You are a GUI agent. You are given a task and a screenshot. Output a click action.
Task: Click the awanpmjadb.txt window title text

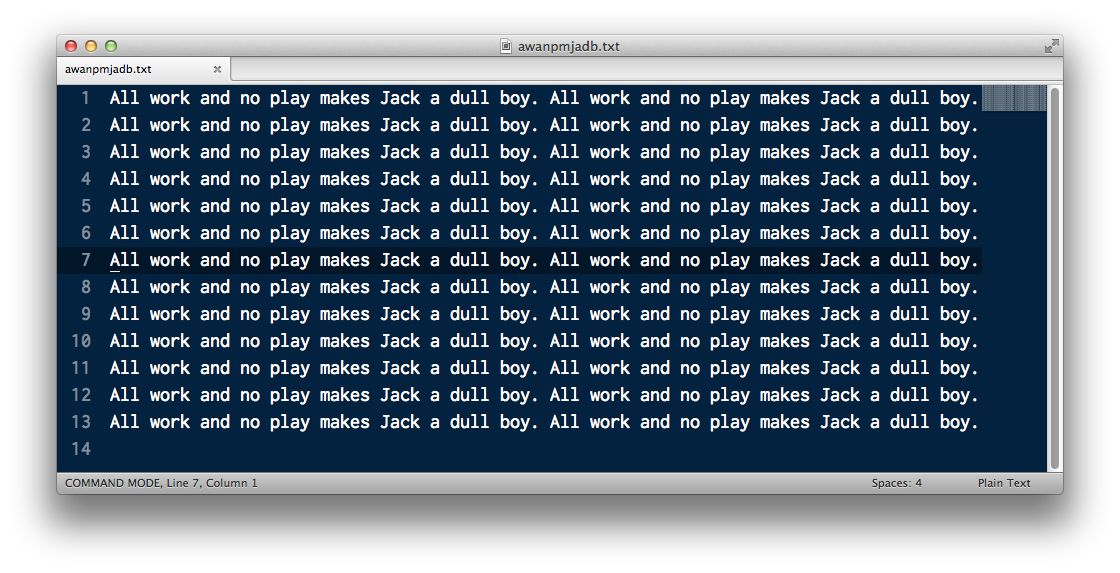click(569, 46)
